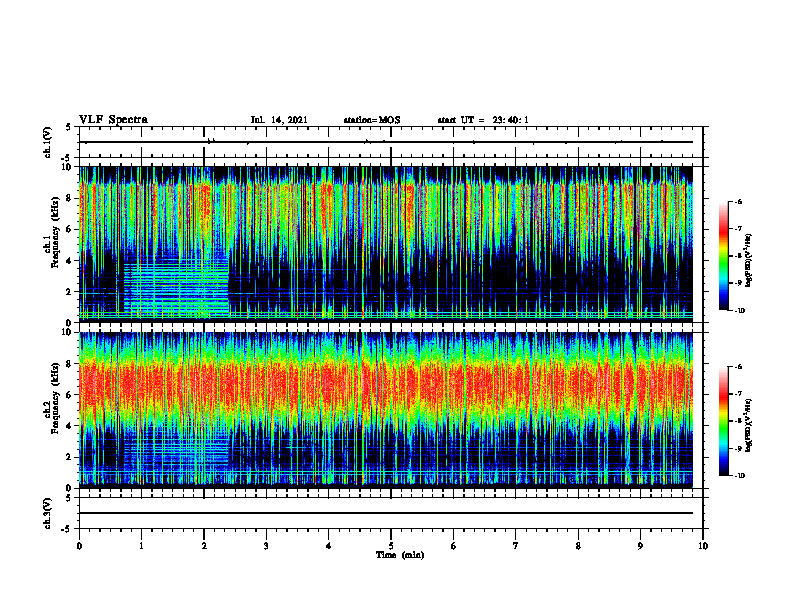Image resolution: width=792 pixels, height=612 pixels.
Task: Click the "station=MOS" header label
Action: point(372,120)
